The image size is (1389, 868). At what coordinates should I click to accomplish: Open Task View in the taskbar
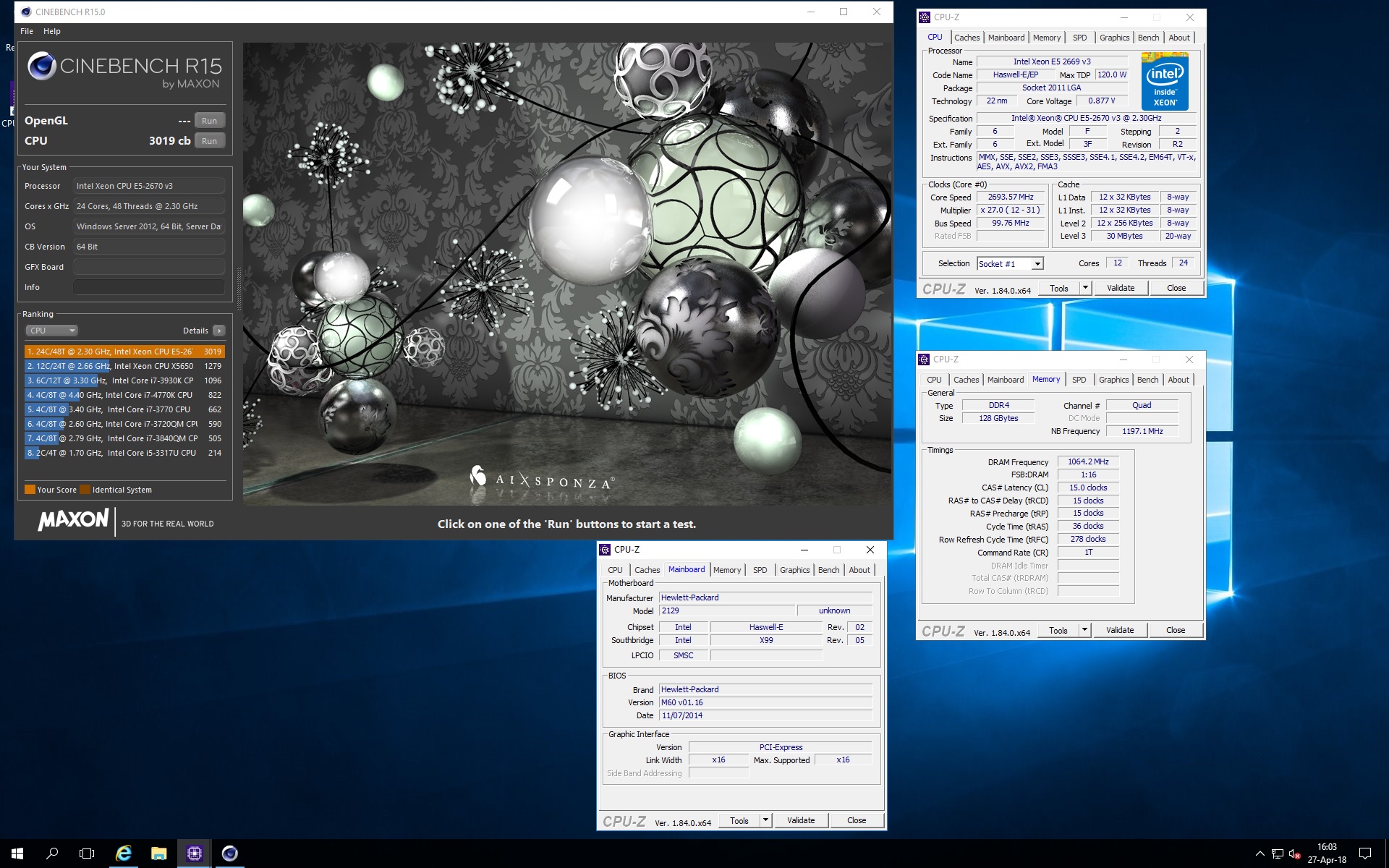(87, 854)
